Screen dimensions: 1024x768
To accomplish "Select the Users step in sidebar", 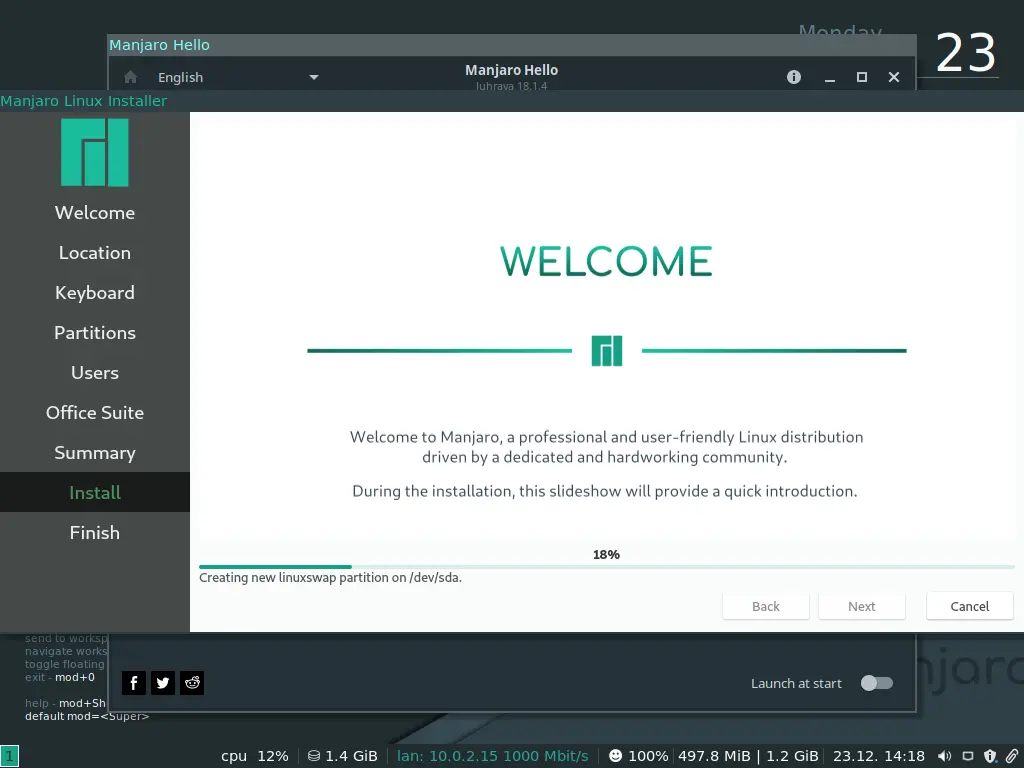I will pos(95,372).
